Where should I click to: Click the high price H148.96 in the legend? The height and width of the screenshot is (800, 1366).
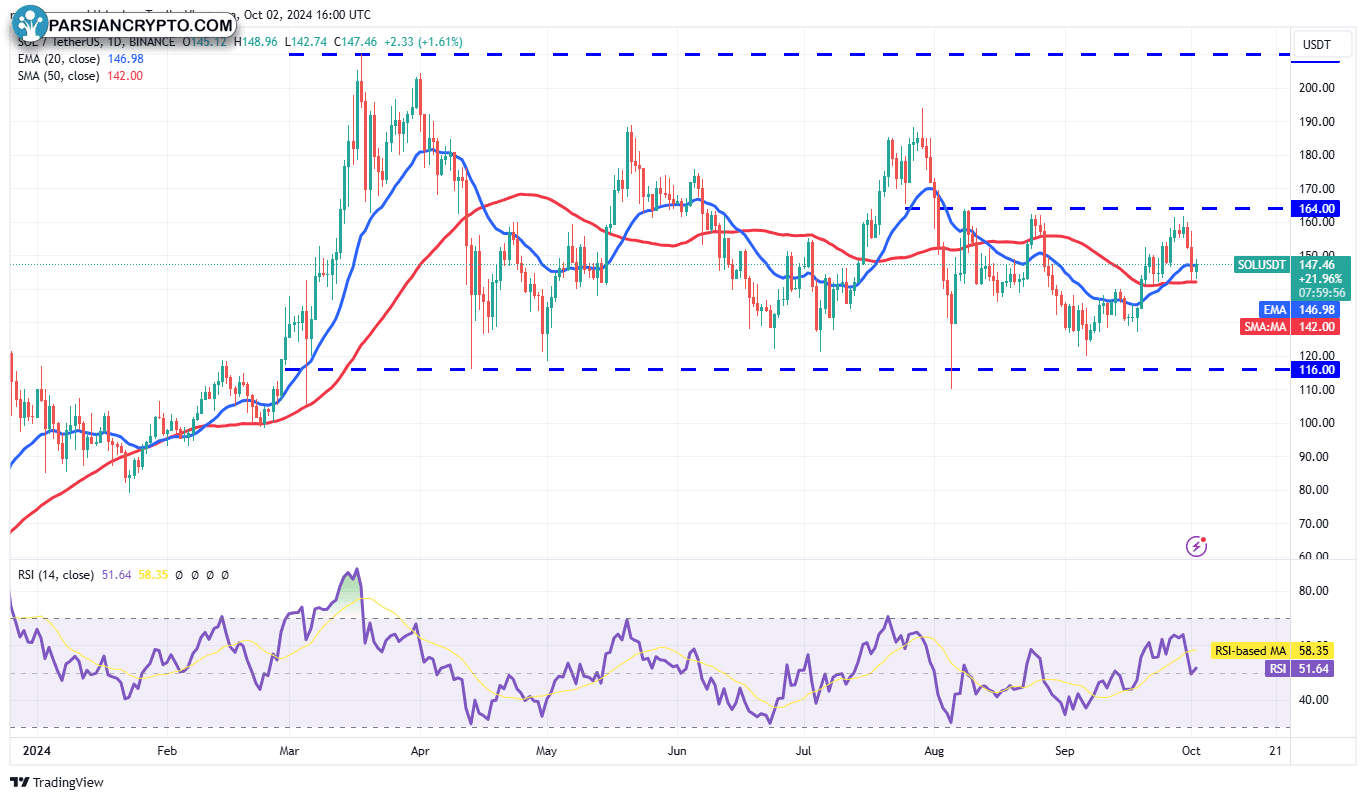258,42
